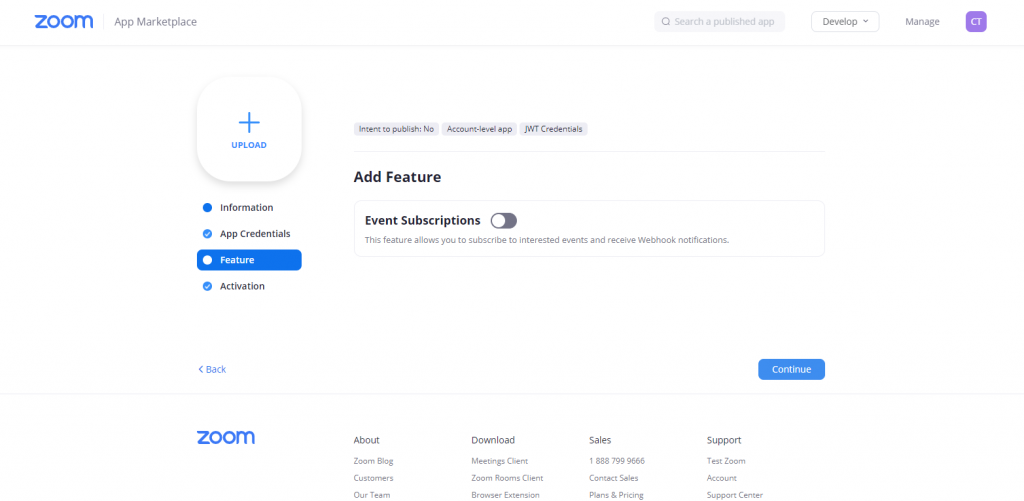The width and height of the screenshot is (1024, 501).
Task: Click the search magnifier icon
Action: [x=666, y=21]
